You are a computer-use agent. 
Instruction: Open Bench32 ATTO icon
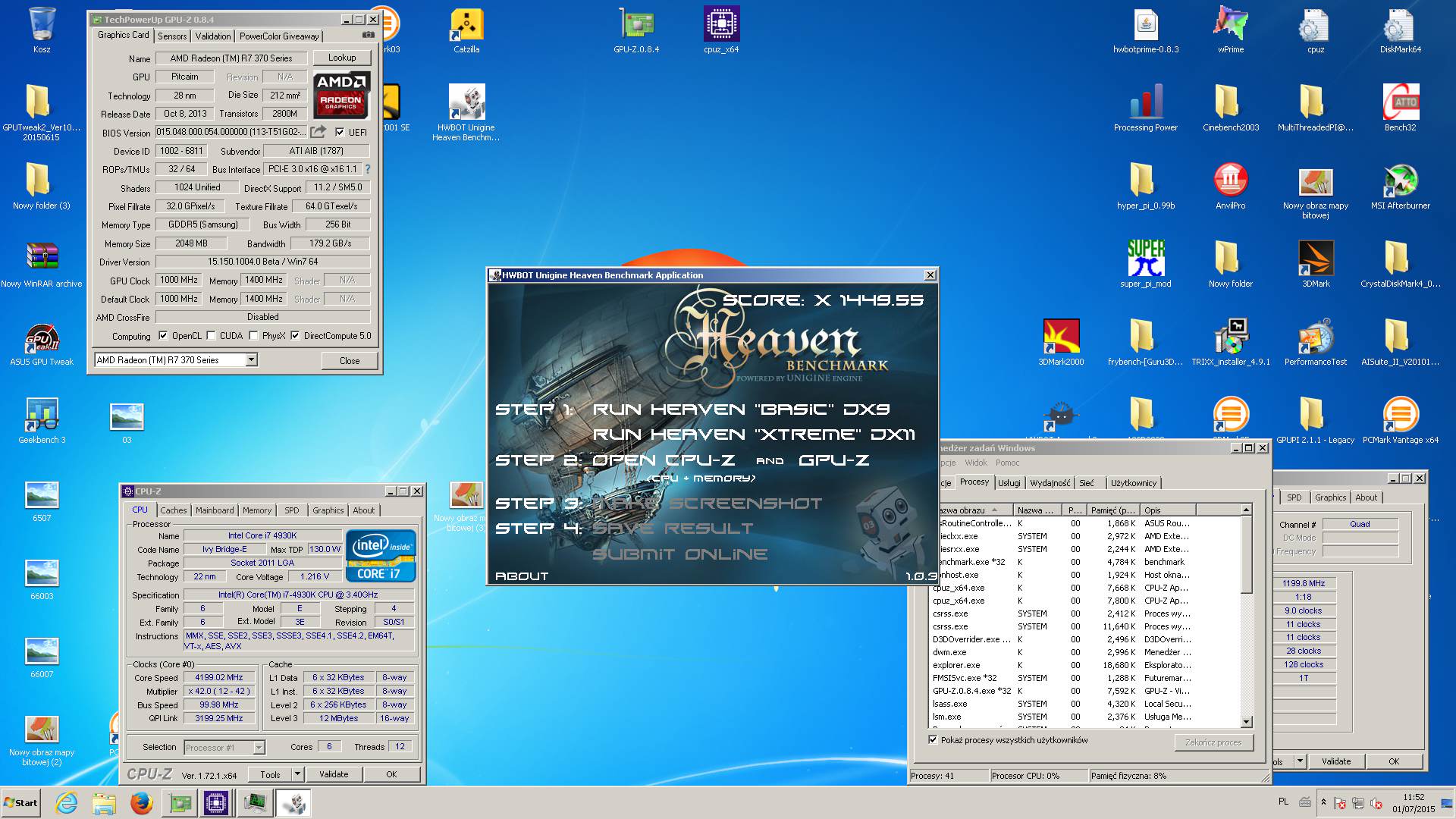pos(1401,108)
